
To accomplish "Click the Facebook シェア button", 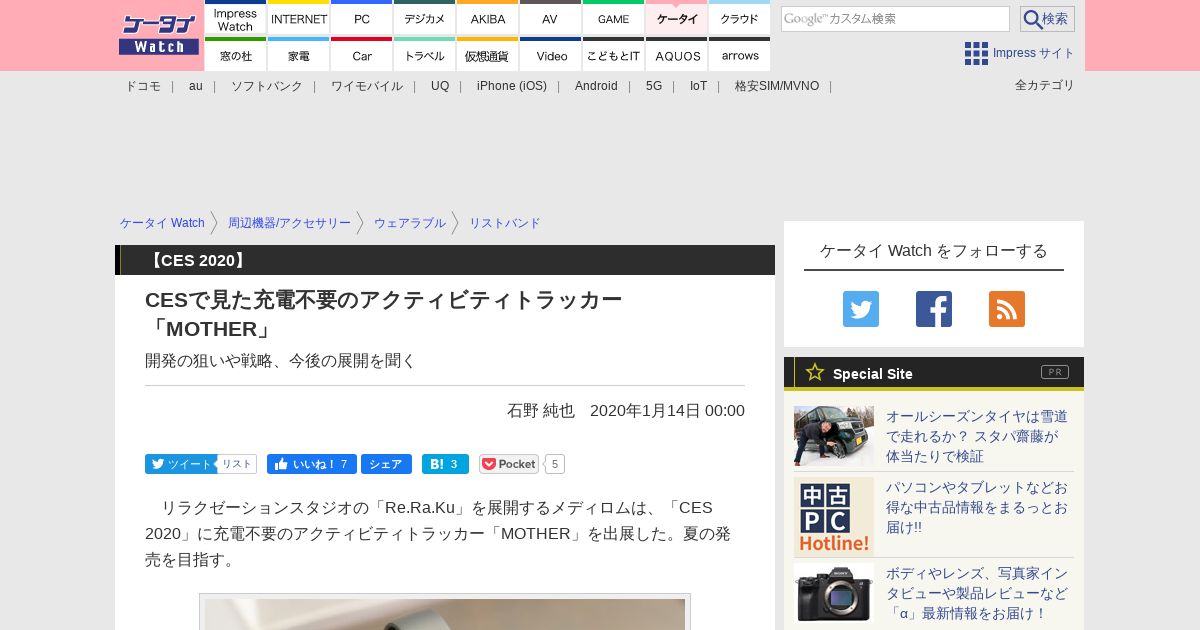I will pos(386,464).
